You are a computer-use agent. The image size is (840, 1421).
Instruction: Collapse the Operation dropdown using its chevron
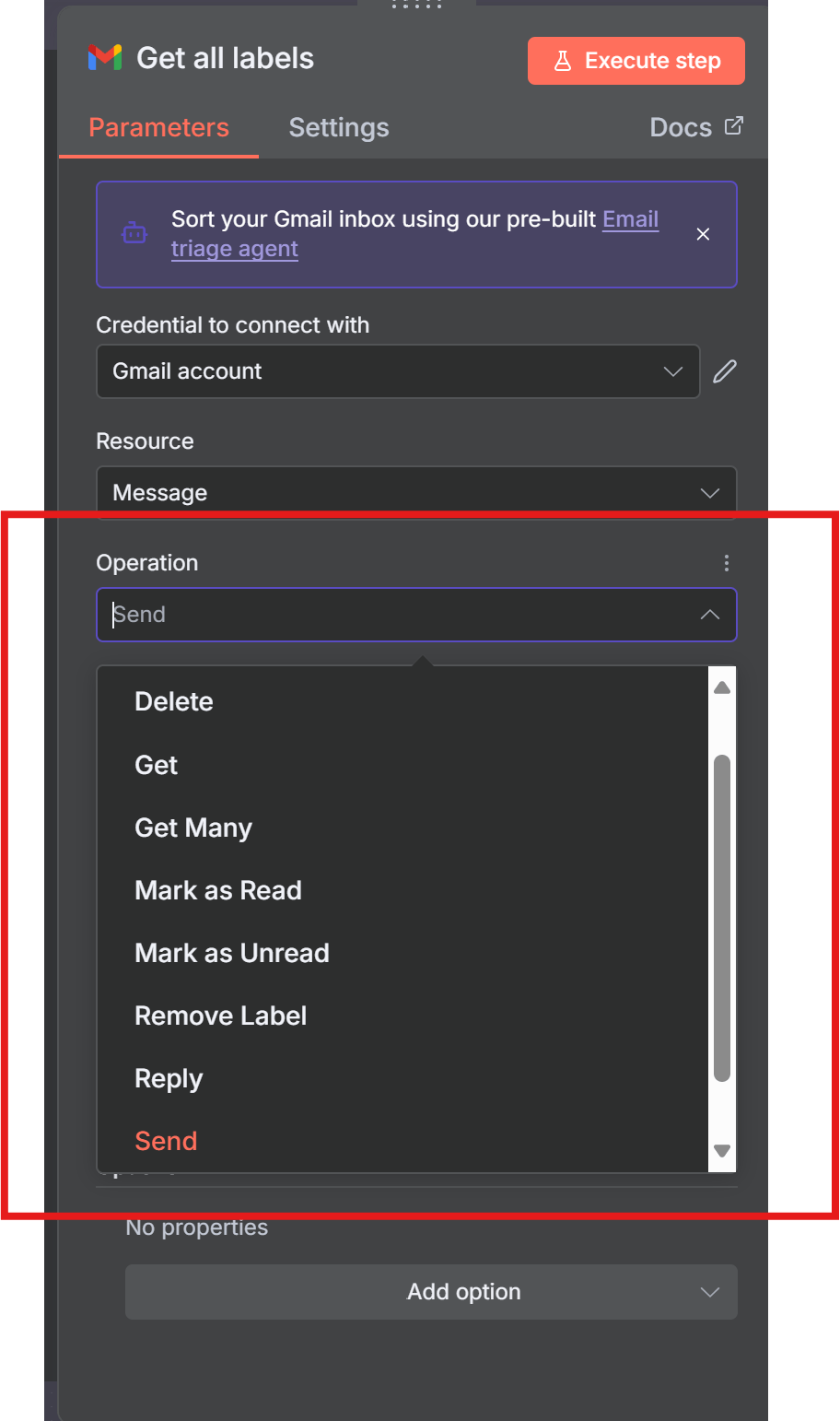point(709,615)
